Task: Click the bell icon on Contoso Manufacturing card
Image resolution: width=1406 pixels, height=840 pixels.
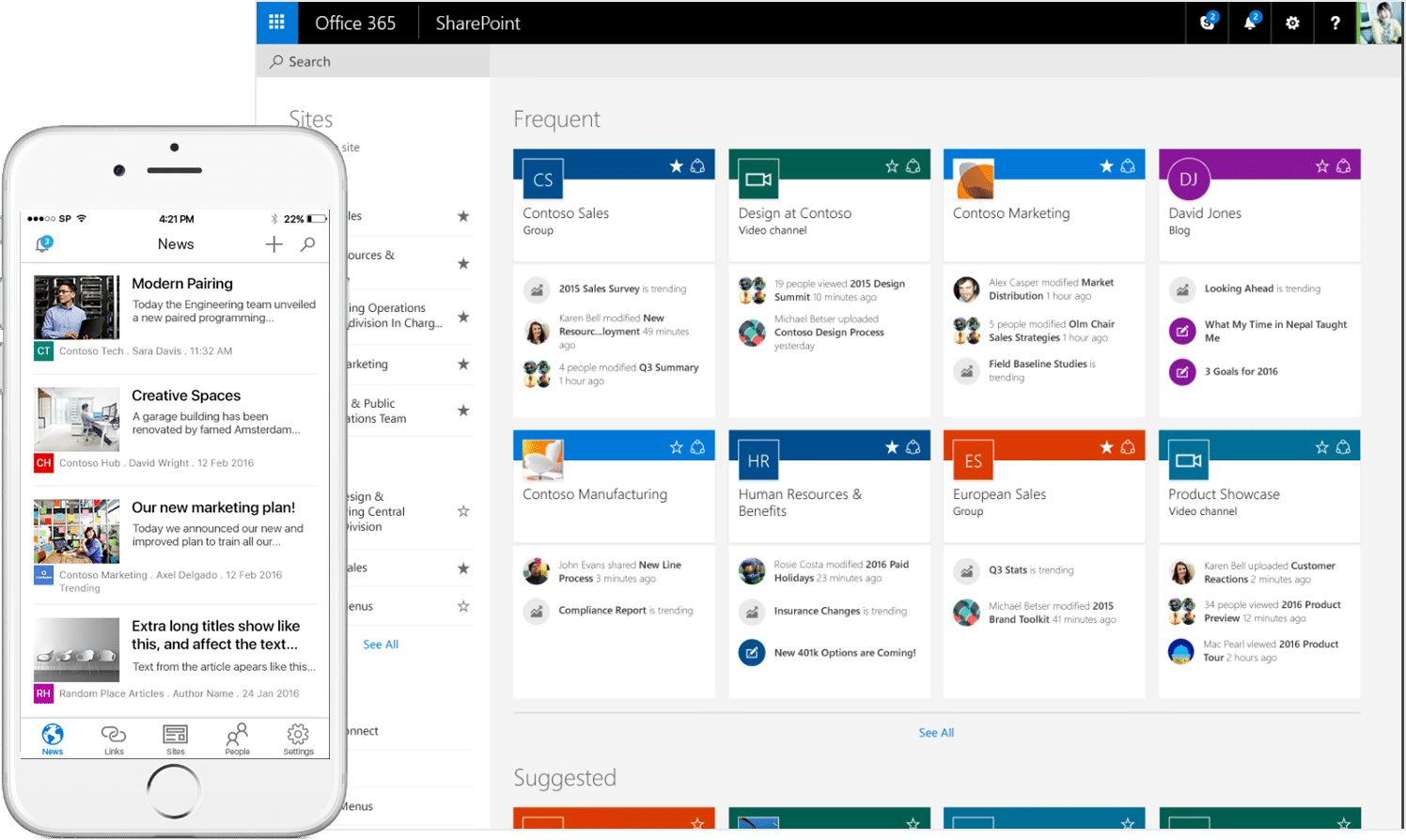Action: 697,447
